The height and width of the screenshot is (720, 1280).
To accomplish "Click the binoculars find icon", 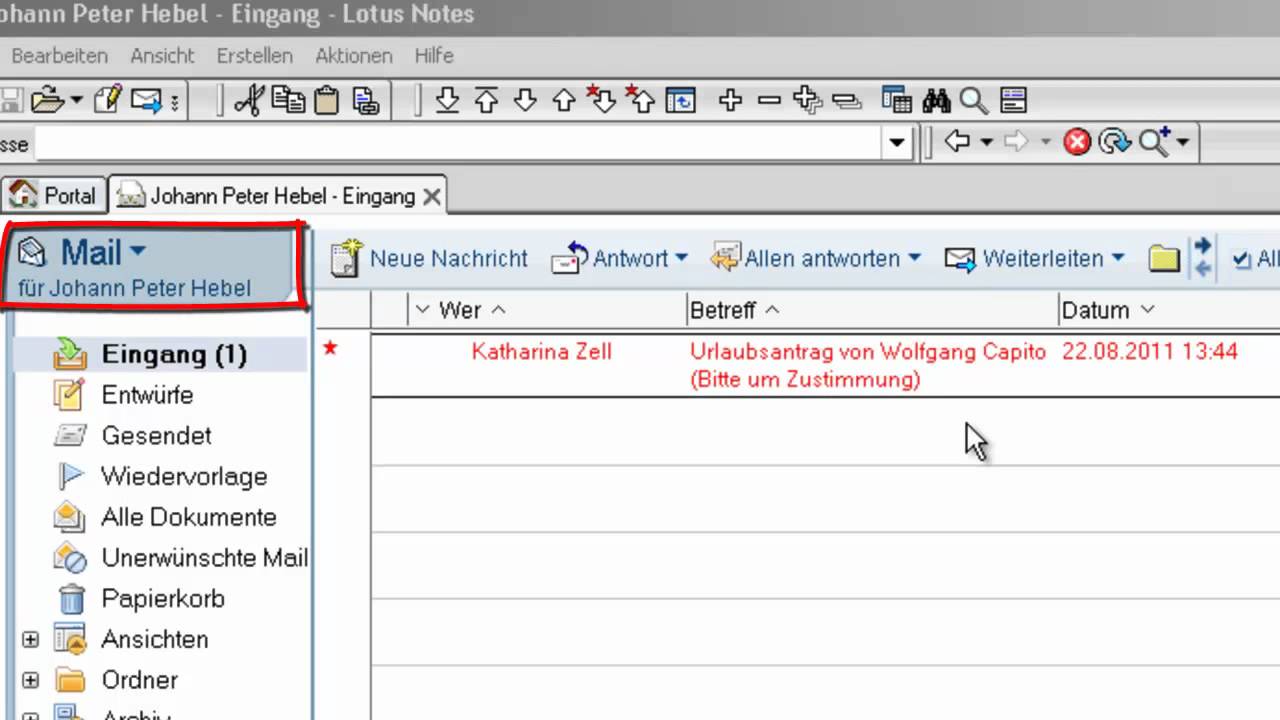I will click(936, 100).
